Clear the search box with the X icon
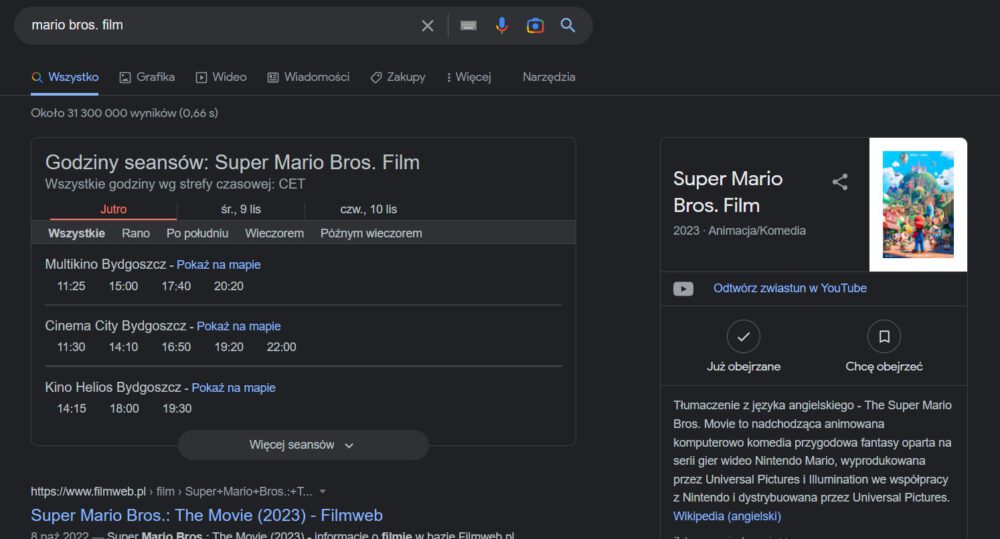 [x=428, y=25]
